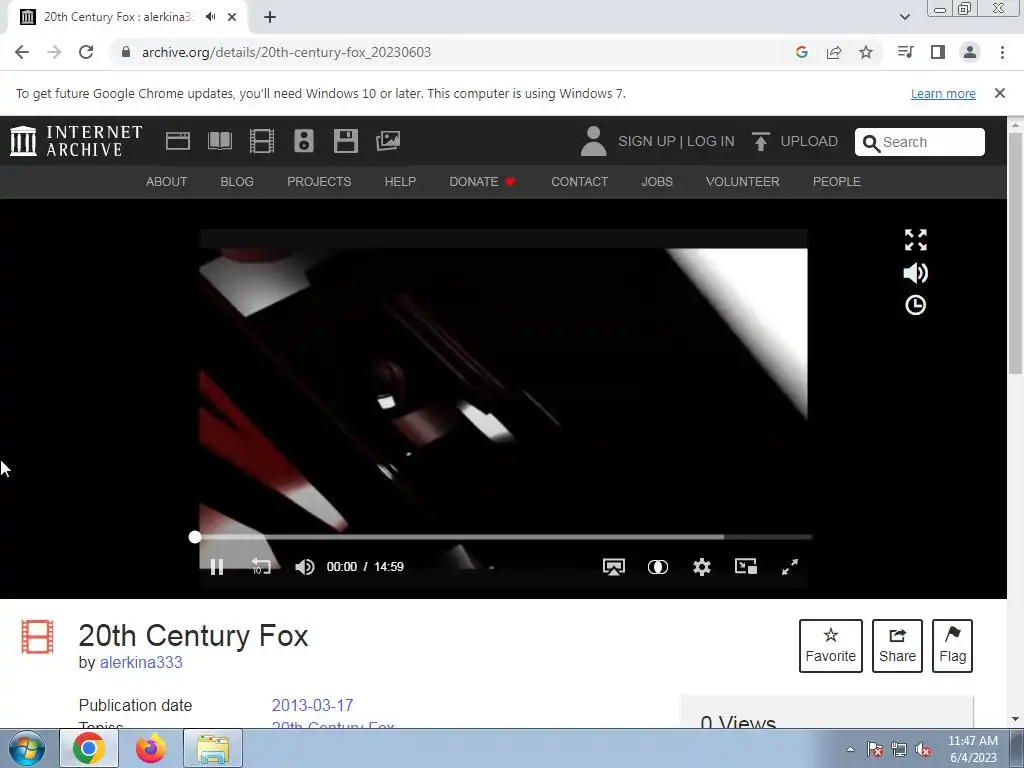
Task: Mute the video player volume
Action: coord(304,567)
